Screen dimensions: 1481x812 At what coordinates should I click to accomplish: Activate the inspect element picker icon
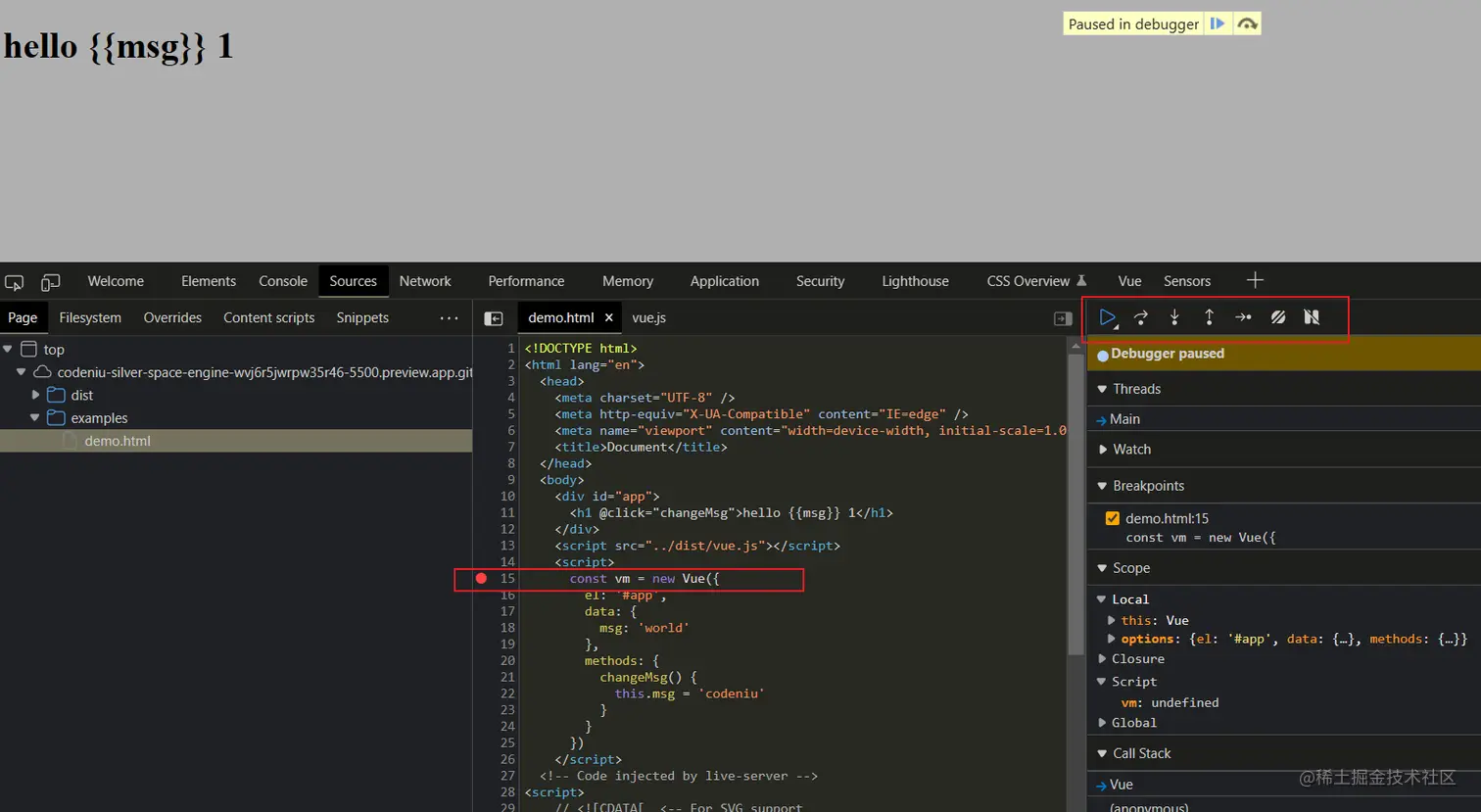(x=14, y=282)
